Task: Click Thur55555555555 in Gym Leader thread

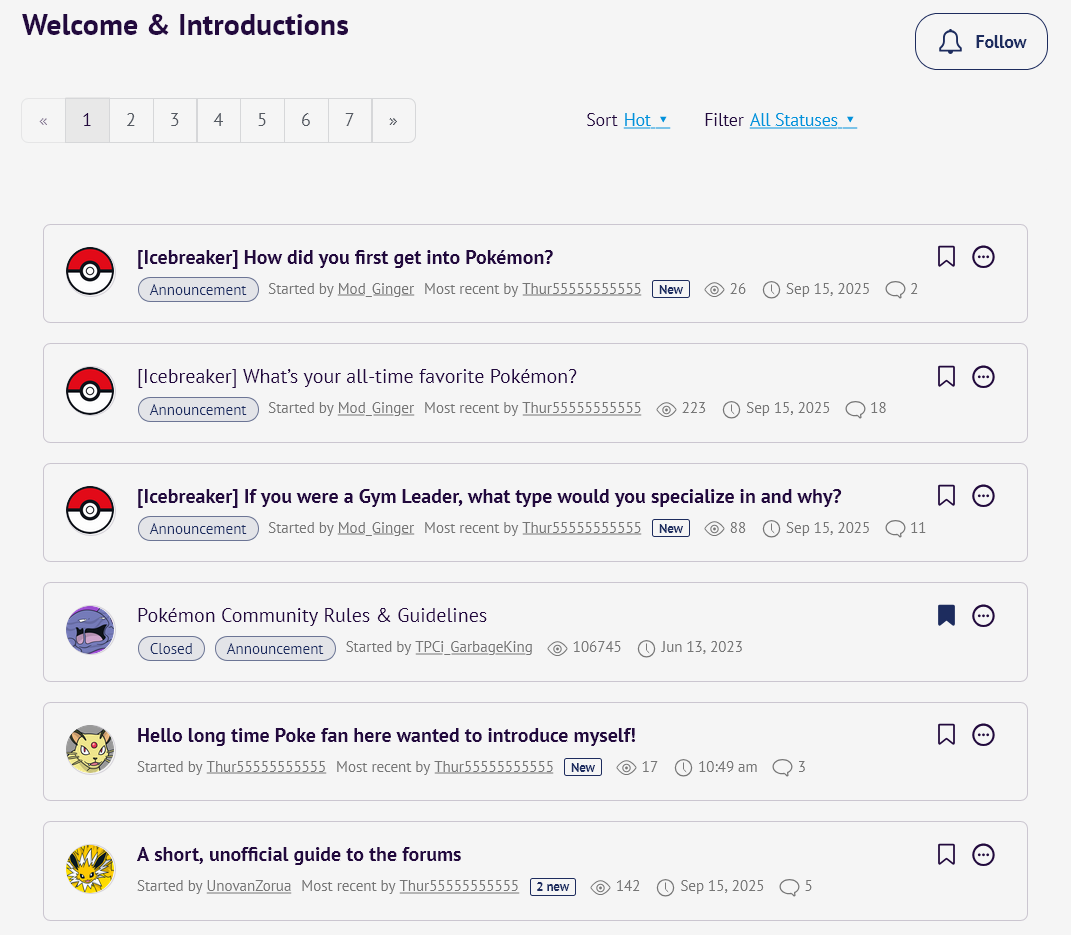Action: 582,529
